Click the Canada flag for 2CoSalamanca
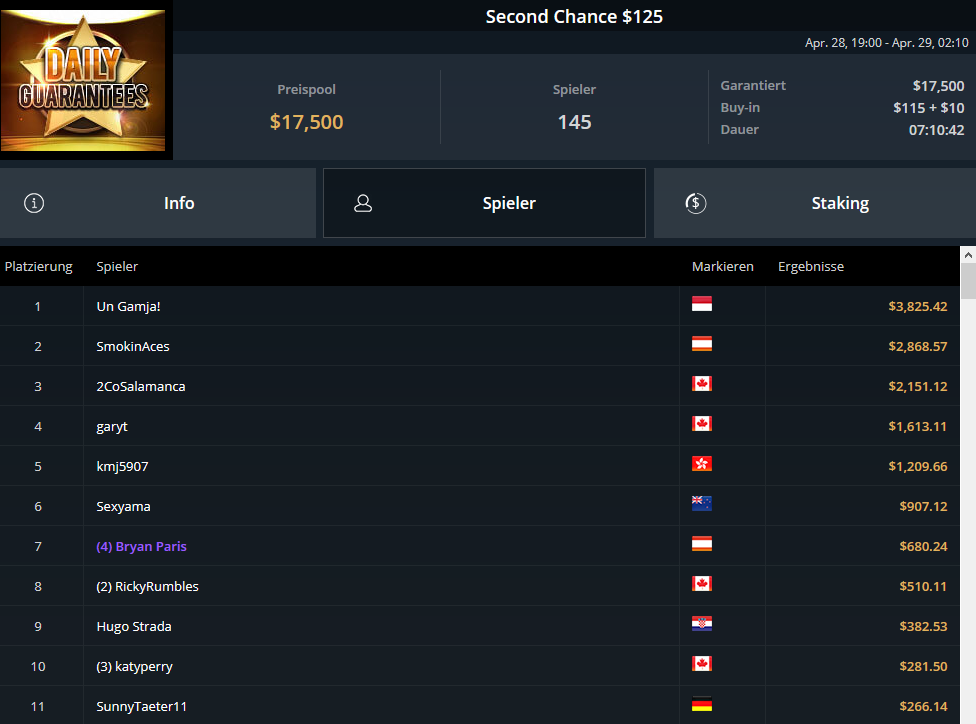 (x=702, y=383)
